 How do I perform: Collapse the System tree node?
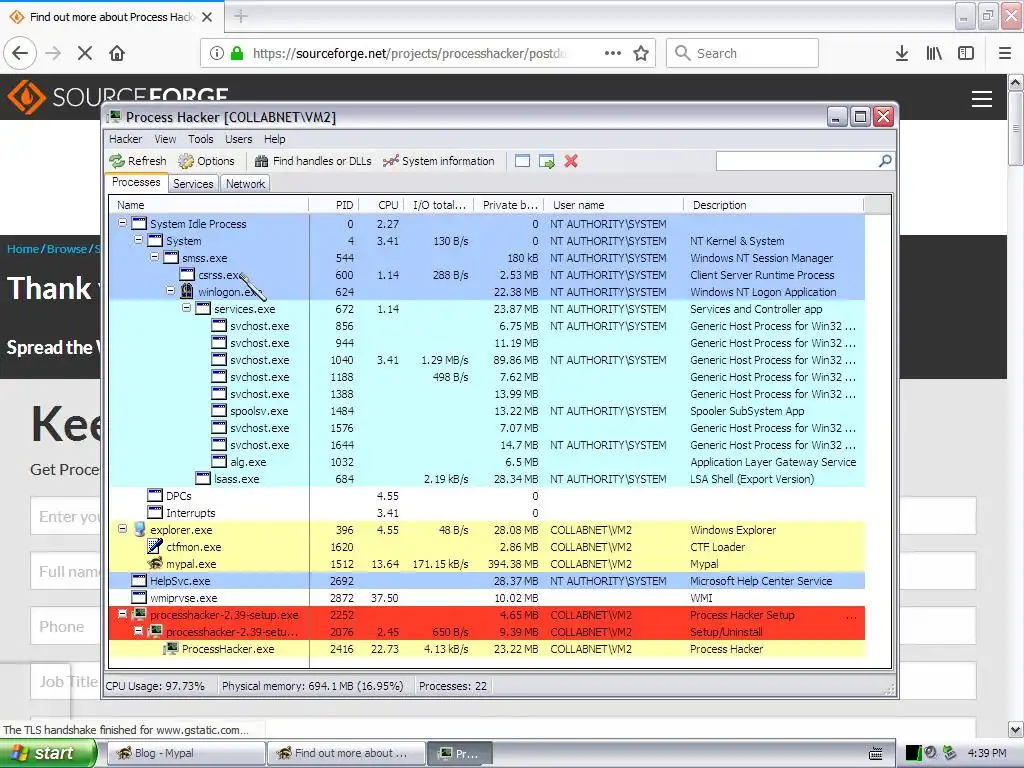pos(138,240)
